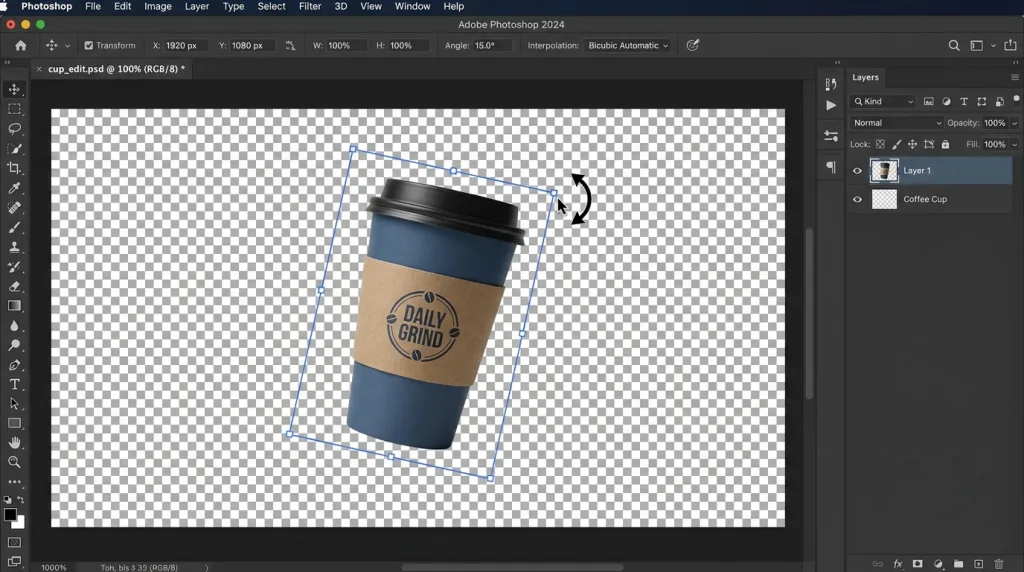
Task: Open the Properties sliders panel icon
Action: coord(831,136)
